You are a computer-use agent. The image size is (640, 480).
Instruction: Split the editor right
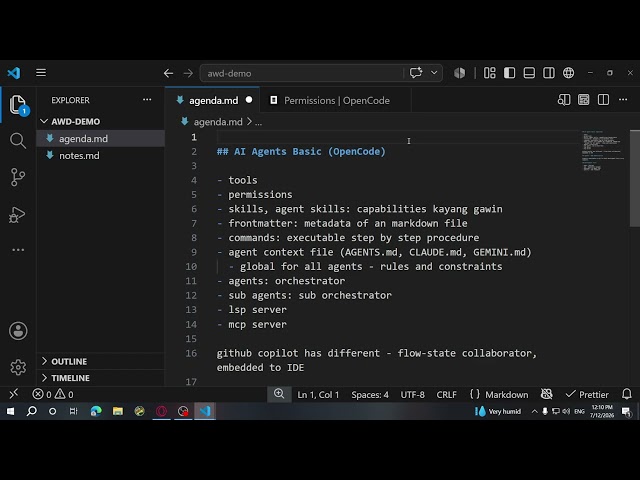click(603, 100)
